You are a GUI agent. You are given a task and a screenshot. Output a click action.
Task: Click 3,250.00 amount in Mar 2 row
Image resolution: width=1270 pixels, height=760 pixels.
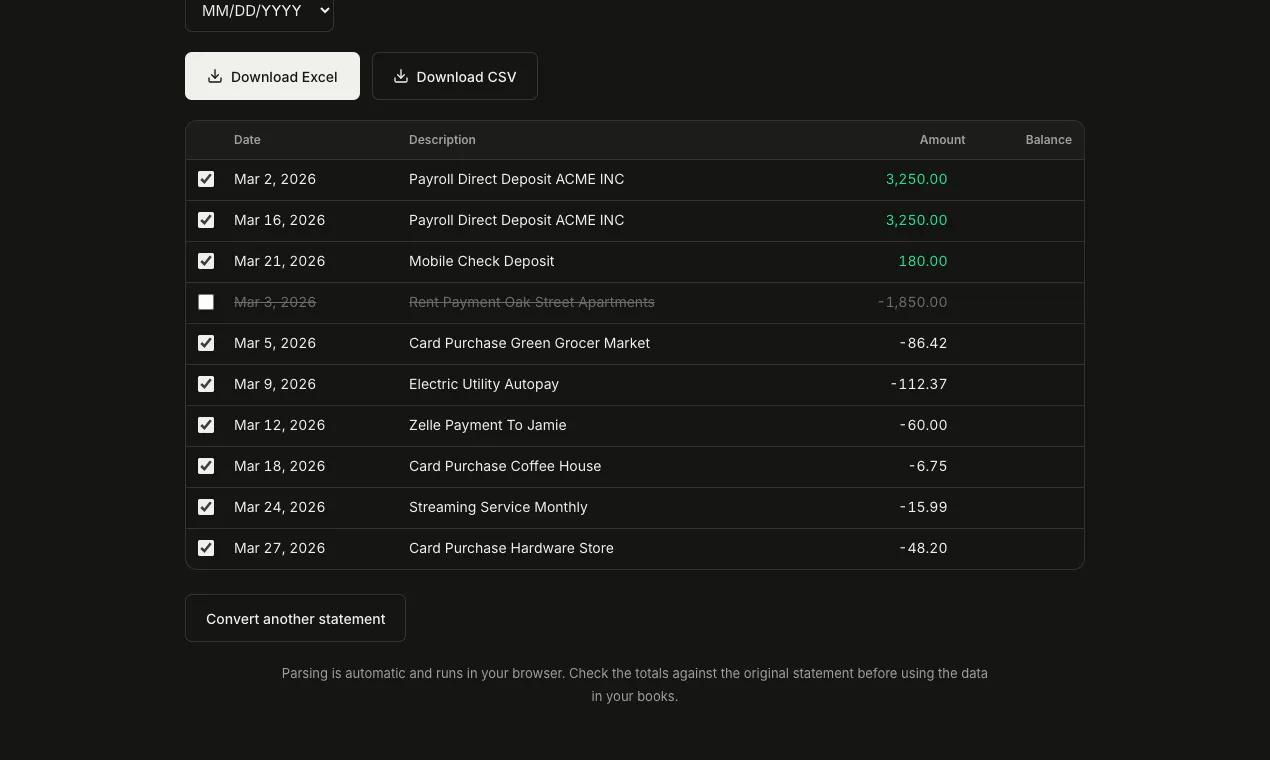916,179
